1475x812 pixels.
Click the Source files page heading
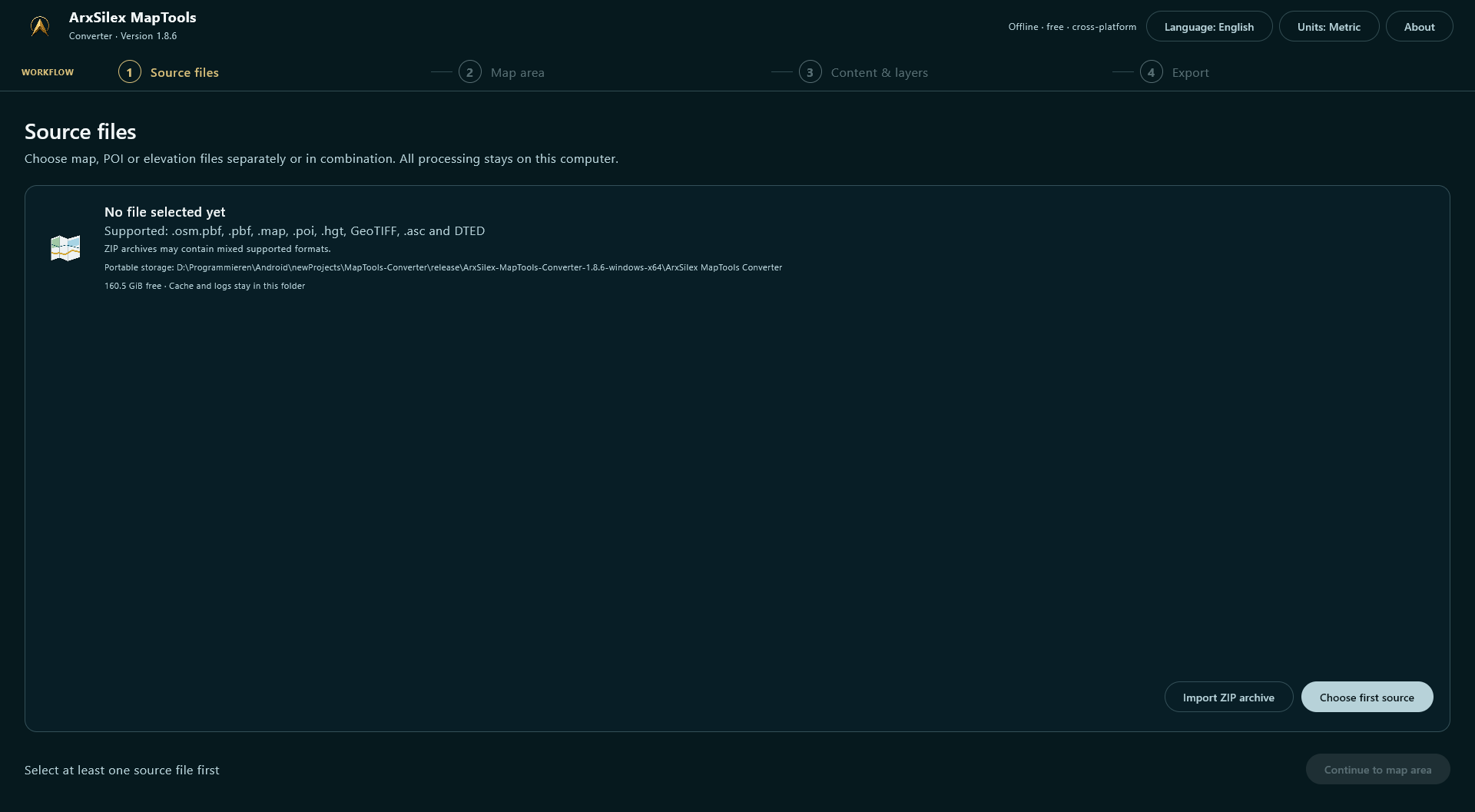point(81,131)
